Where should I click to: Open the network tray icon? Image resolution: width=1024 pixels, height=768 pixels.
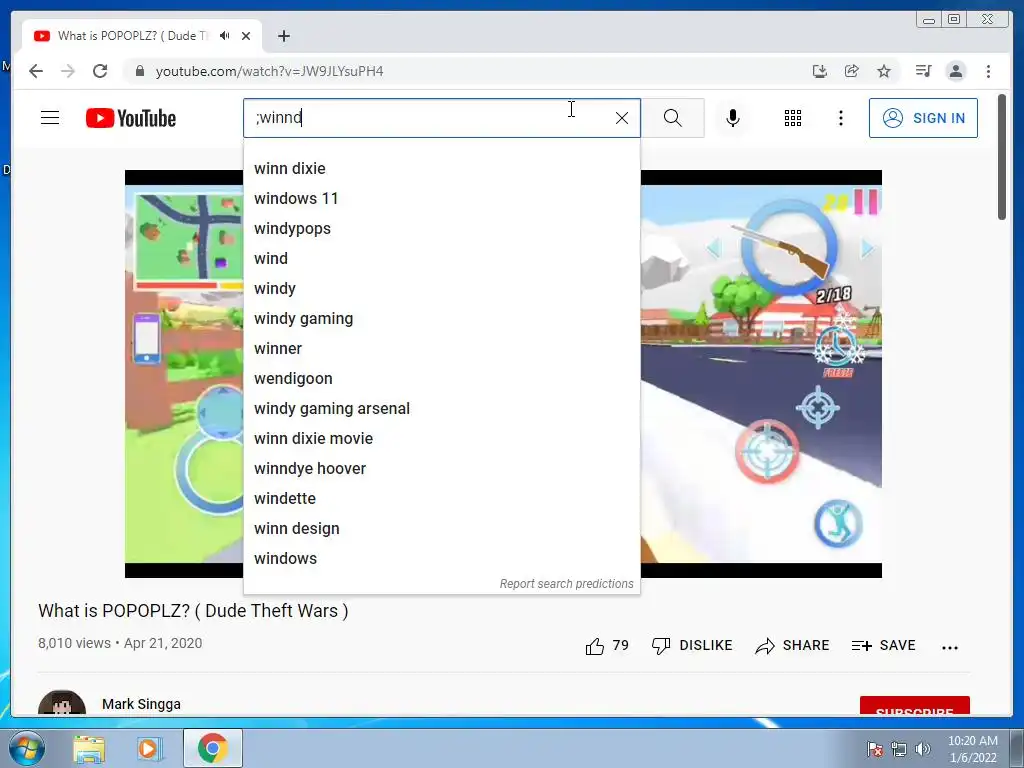[x=899, y=749]
